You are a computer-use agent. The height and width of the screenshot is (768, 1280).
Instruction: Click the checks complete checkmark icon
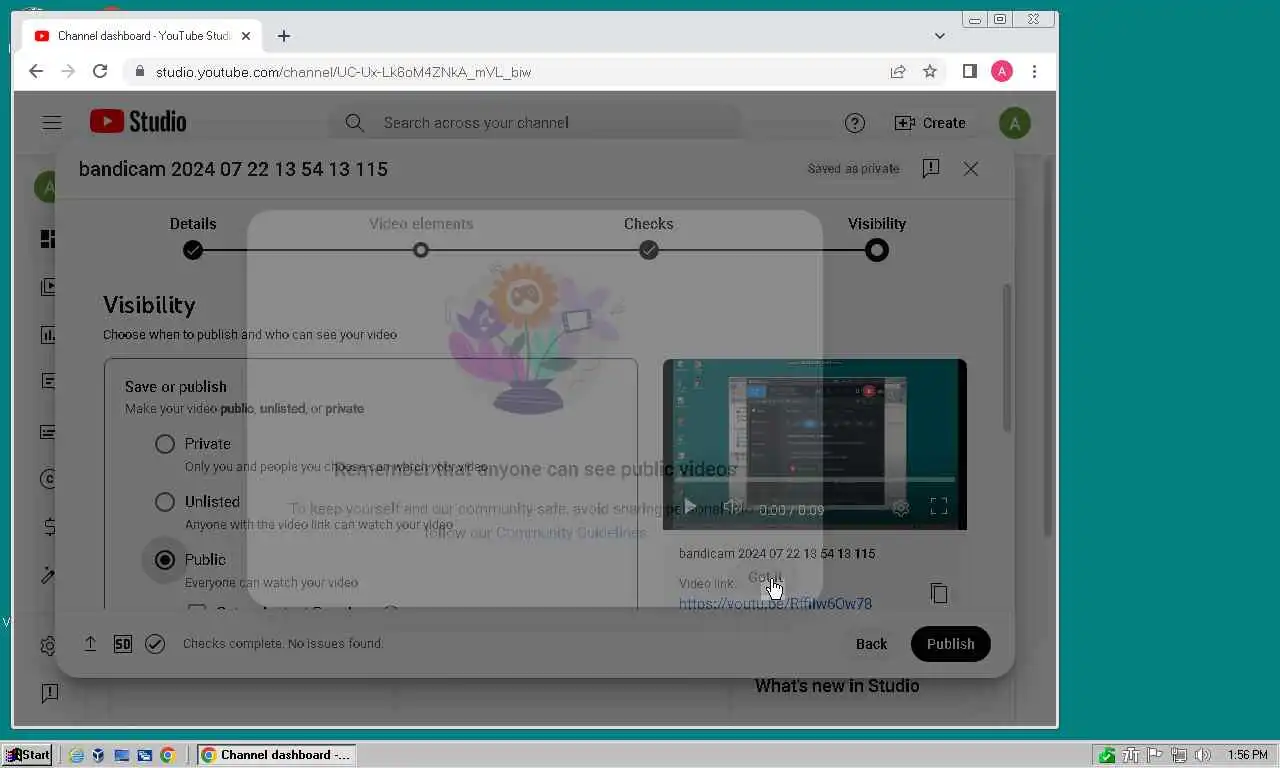pyautogui.click(x=155, y=644)
